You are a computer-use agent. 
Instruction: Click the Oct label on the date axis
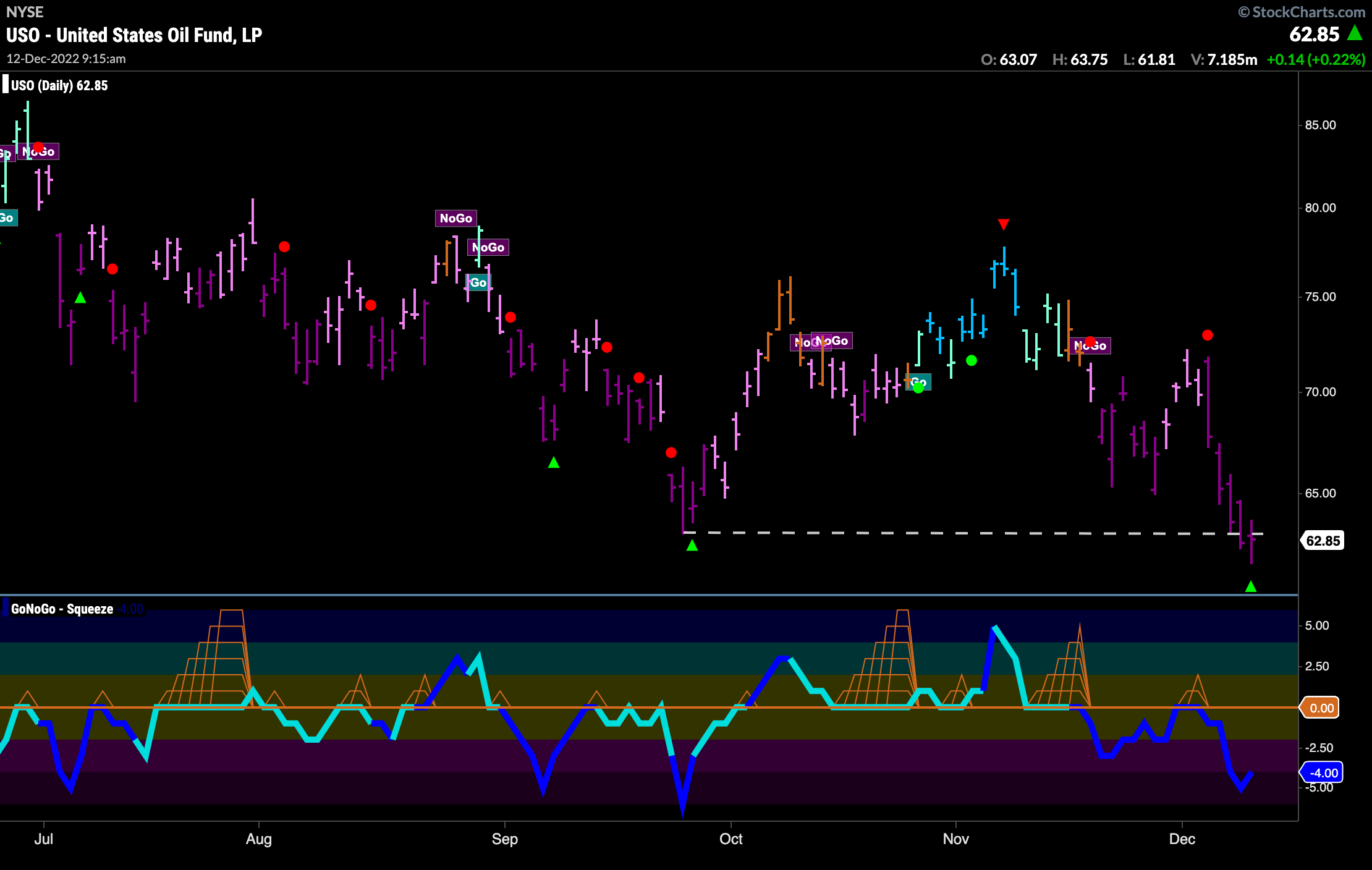coord(731,839)
